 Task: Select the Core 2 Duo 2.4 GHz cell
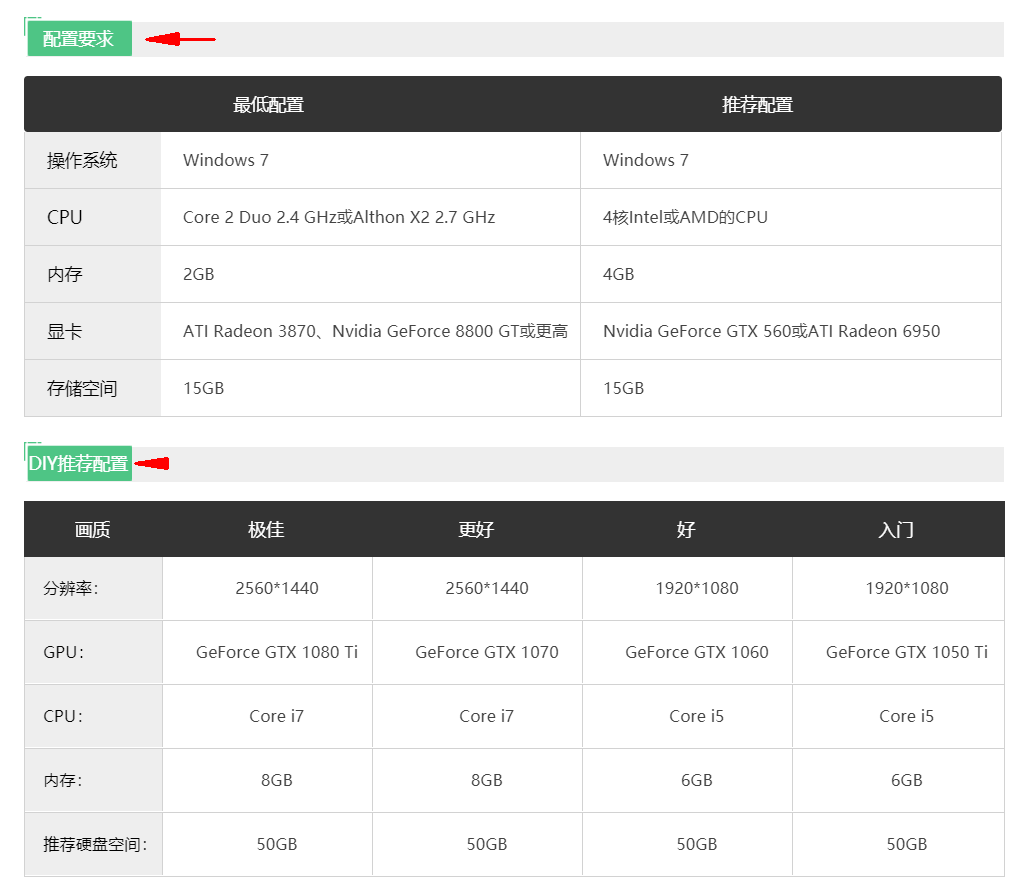pyautogui.click(x=339, y=217)
